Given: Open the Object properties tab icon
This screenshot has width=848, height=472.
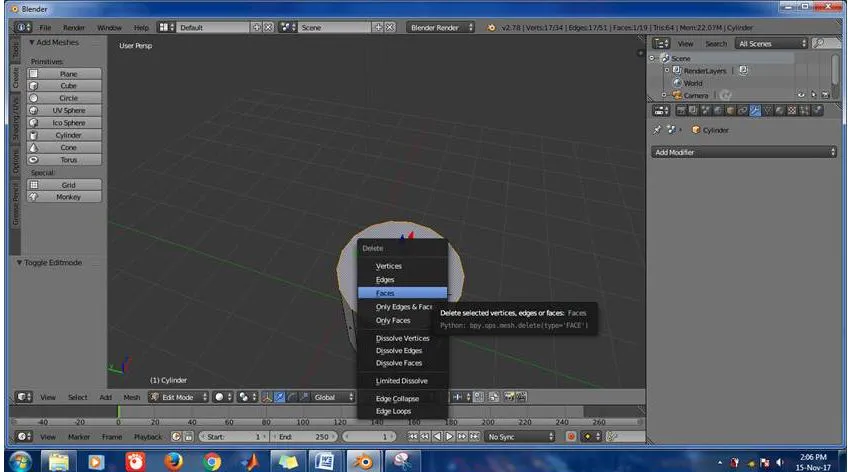Looking at the screenshot, I should pos(731,111).
